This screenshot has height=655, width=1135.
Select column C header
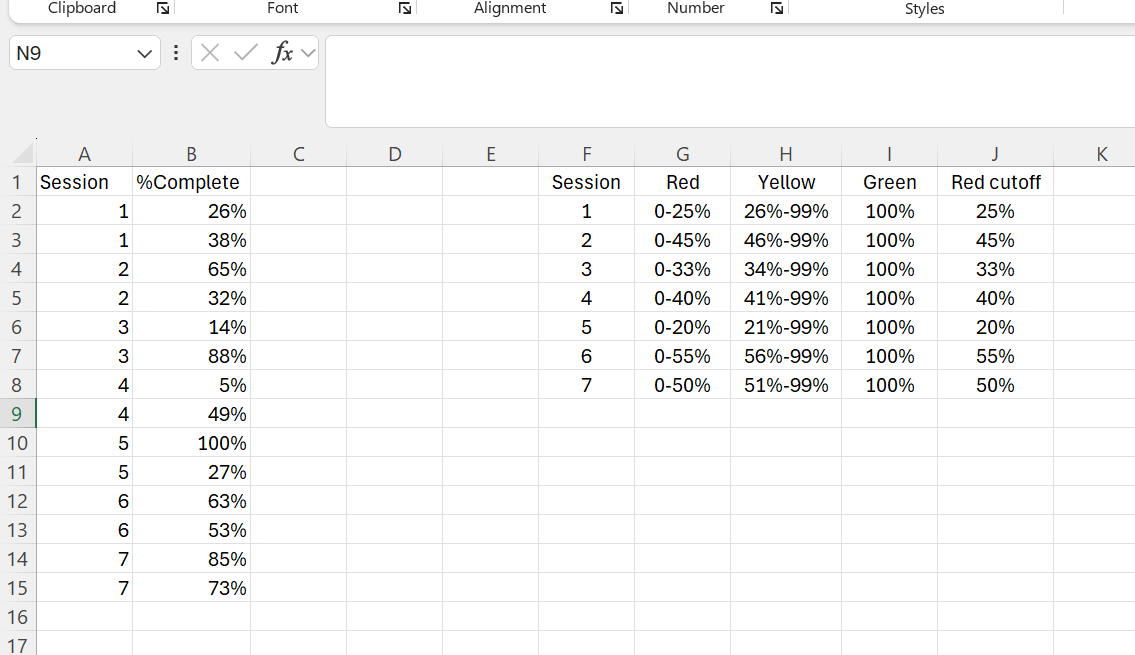click(298, 154)
